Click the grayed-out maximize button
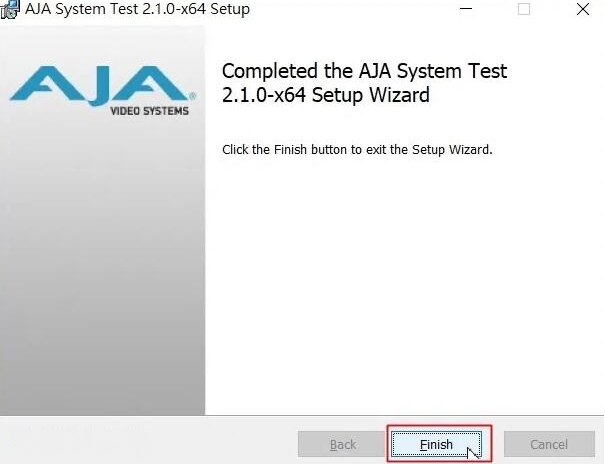Image resolution: width=605 pixels, height=464 pixels. coord(524,9)
